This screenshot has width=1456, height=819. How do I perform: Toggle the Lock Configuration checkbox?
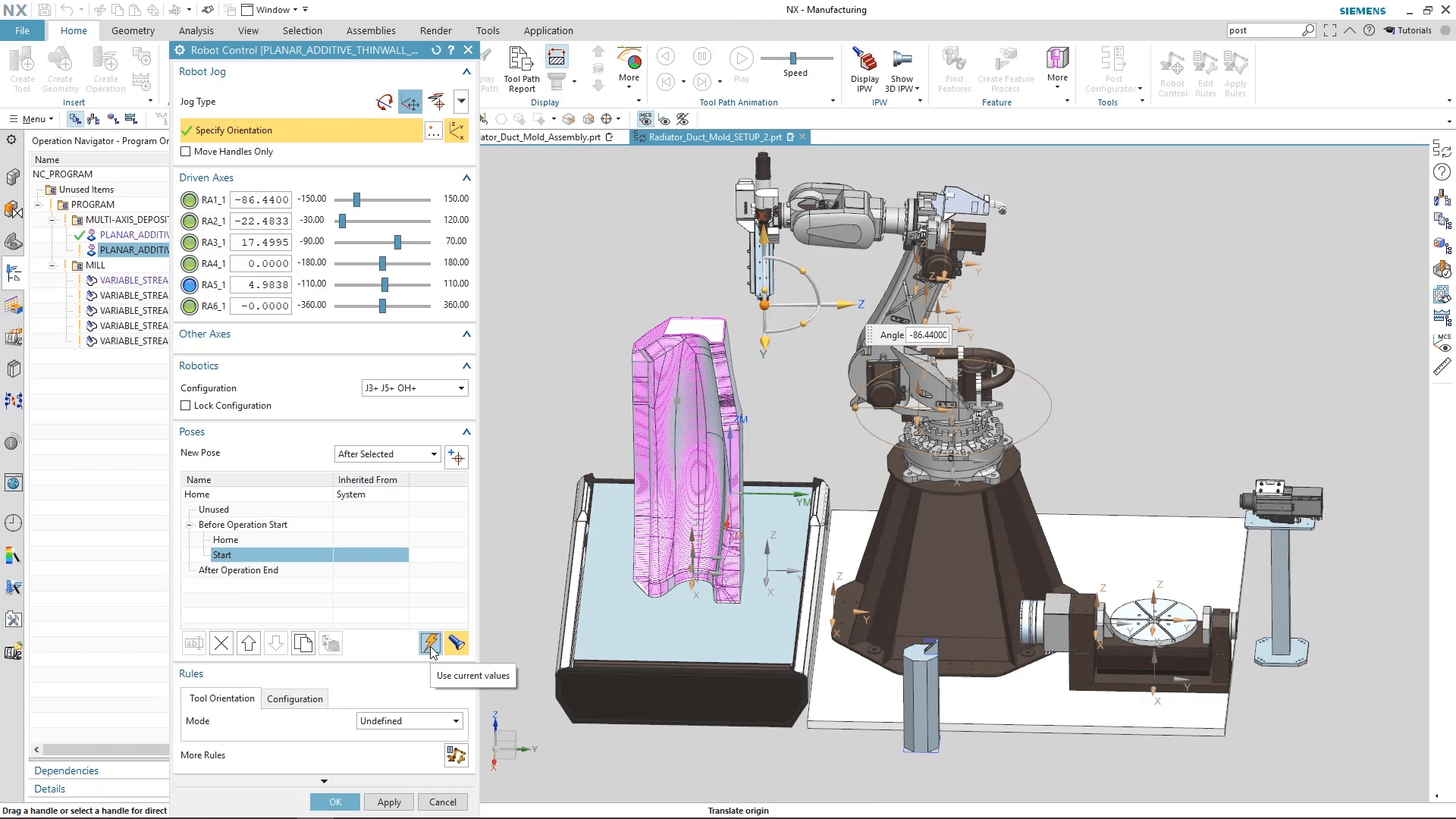[186, 406]
